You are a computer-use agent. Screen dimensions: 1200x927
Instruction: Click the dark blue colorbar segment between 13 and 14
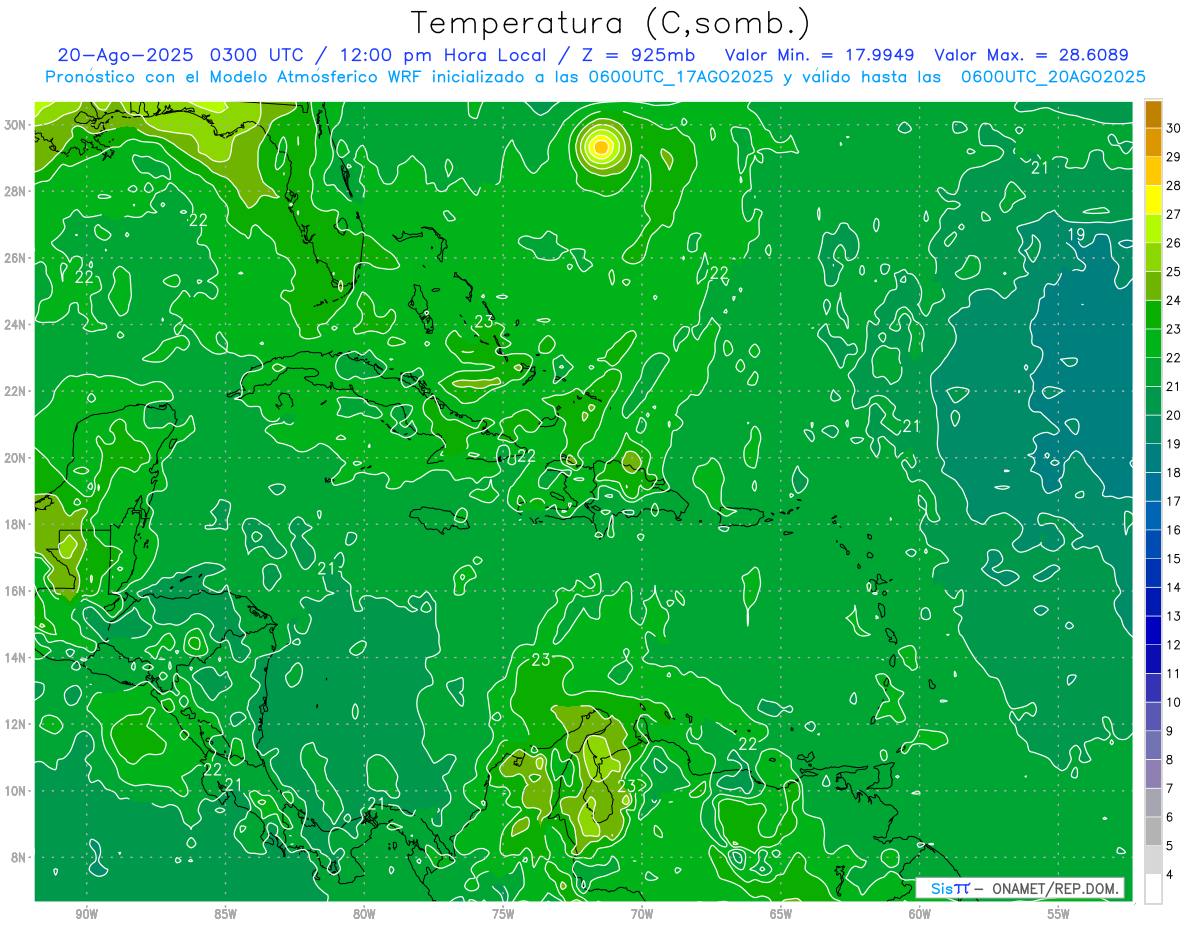(x=1153, y=601)
